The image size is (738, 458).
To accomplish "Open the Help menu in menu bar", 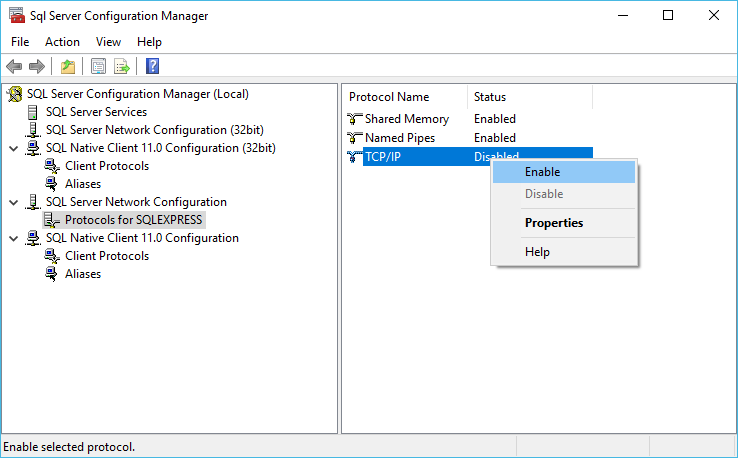I will point(149,42).
